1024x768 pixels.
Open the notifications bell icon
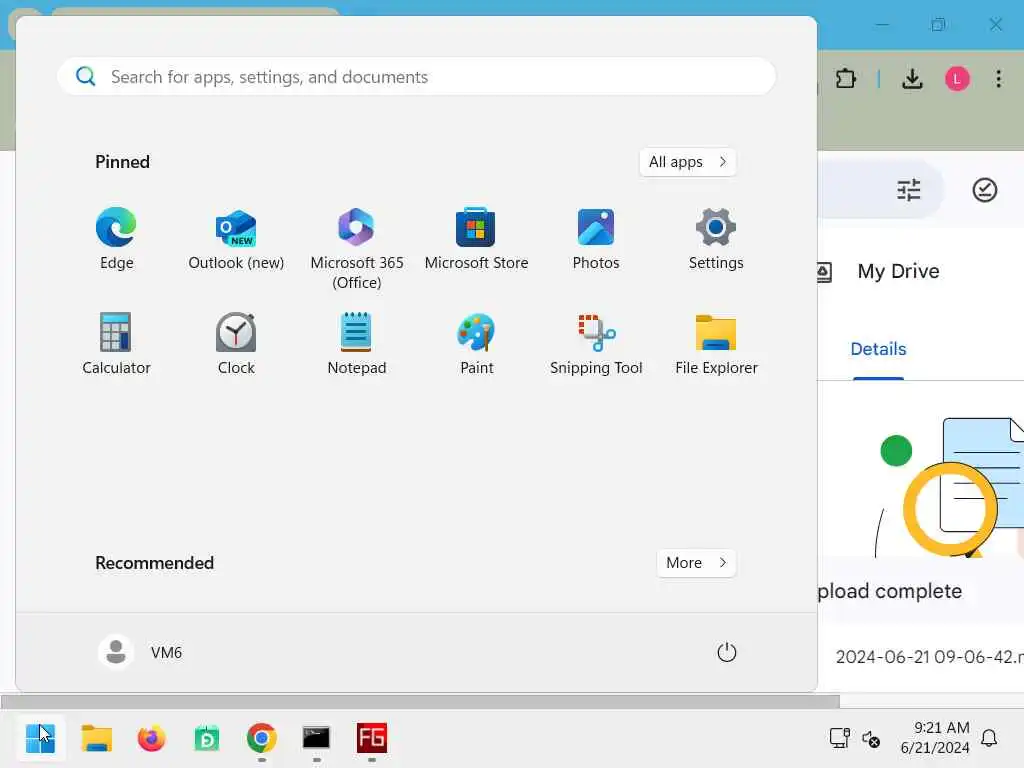989,738
